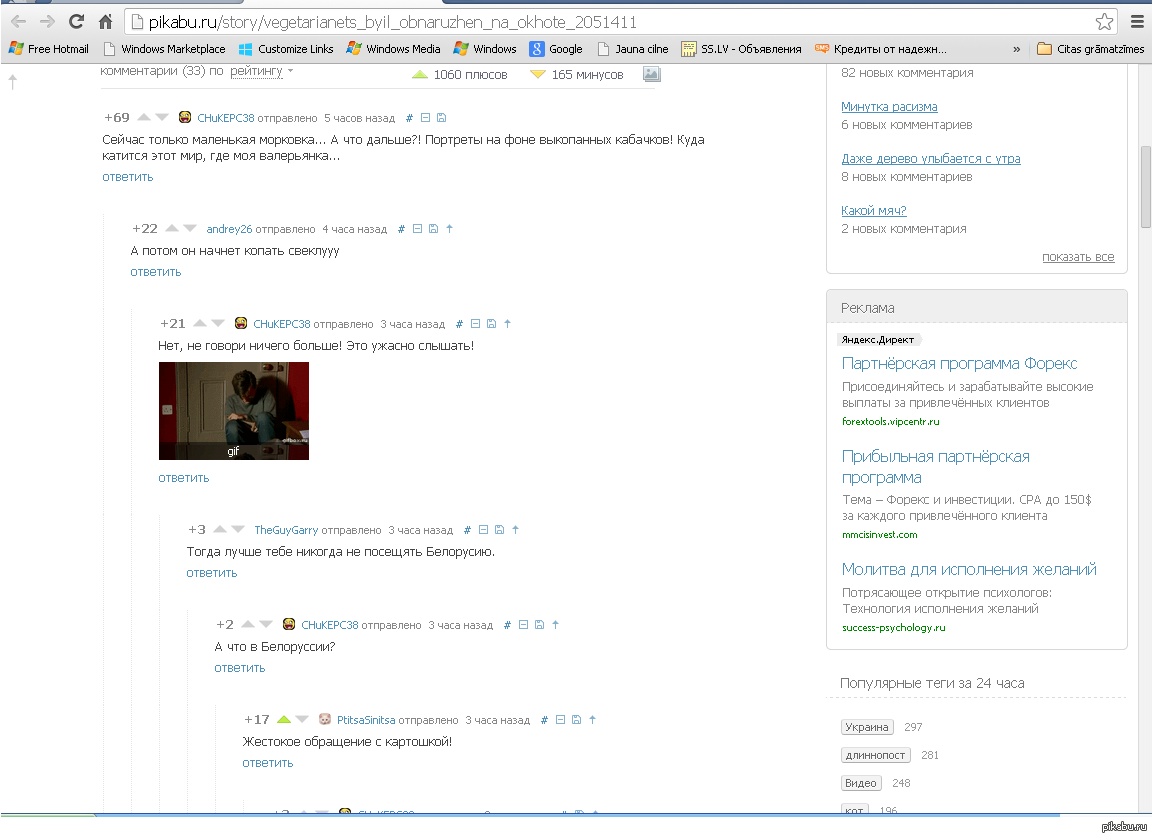This screenshot has width=1152, height=838.
Task: Save the +69 comment with the disk icon
Action: point(442,118)
